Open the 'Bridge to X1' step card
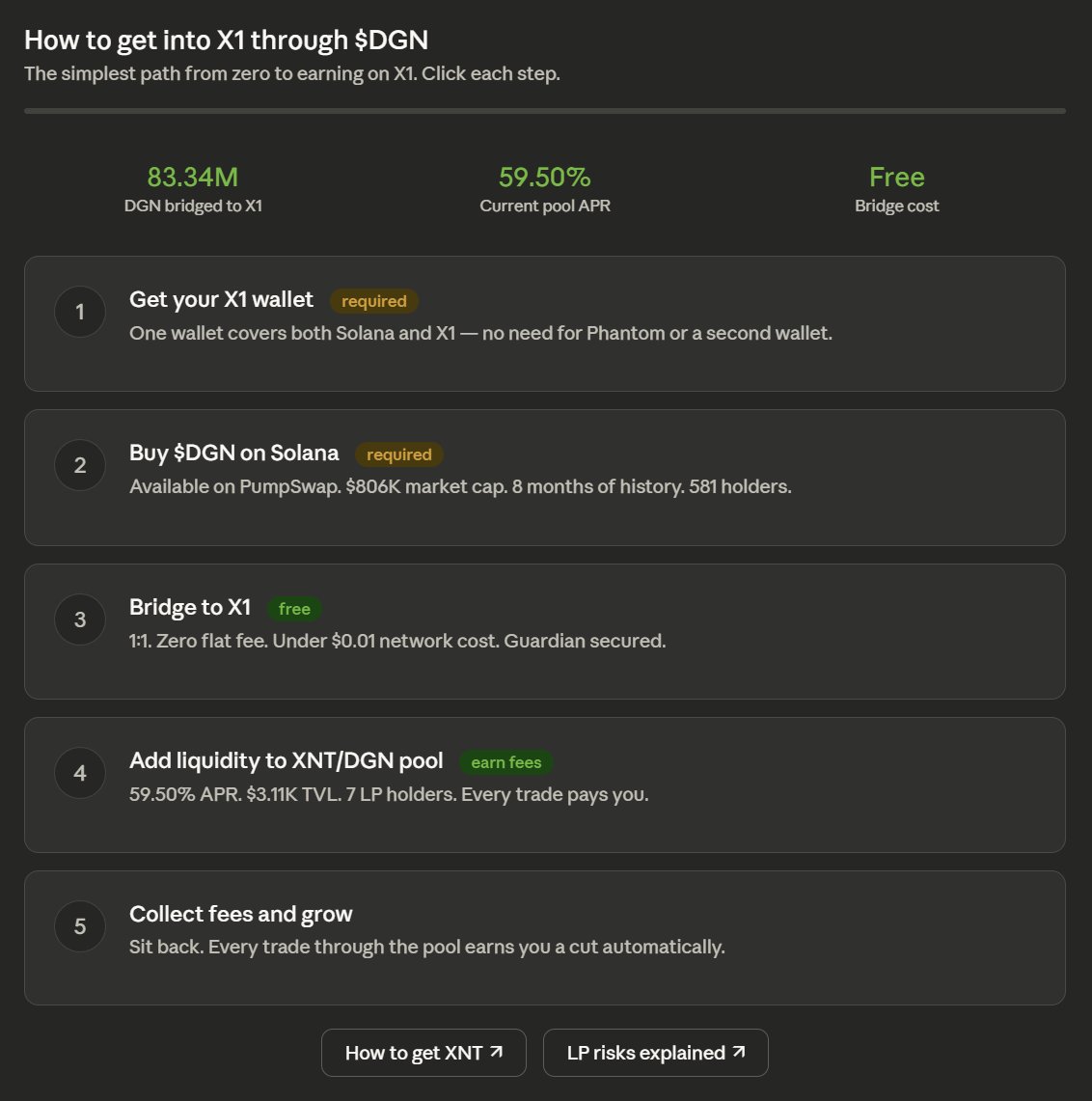The width and height of the screenshot is (1092, 1101). tap(545, 631)
